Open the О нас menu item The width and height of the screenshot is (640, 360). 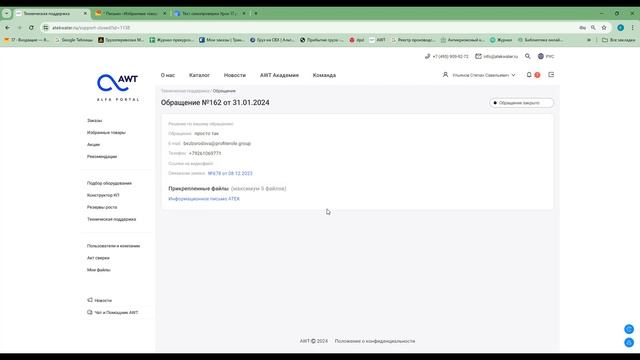coord(168,75)
